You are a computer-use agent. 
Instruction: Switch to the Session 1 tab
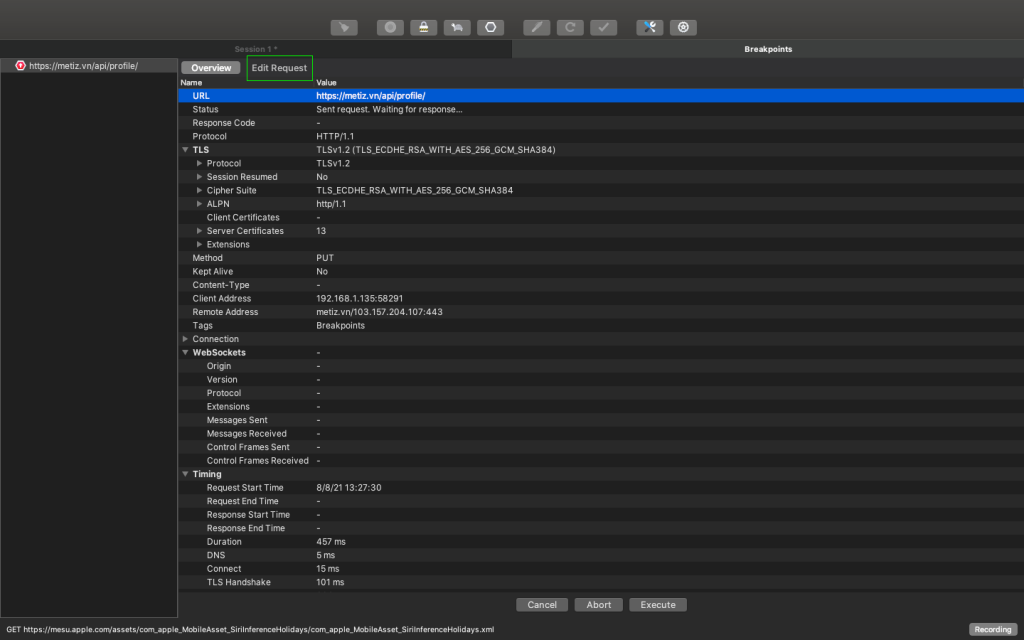point(256,49)
